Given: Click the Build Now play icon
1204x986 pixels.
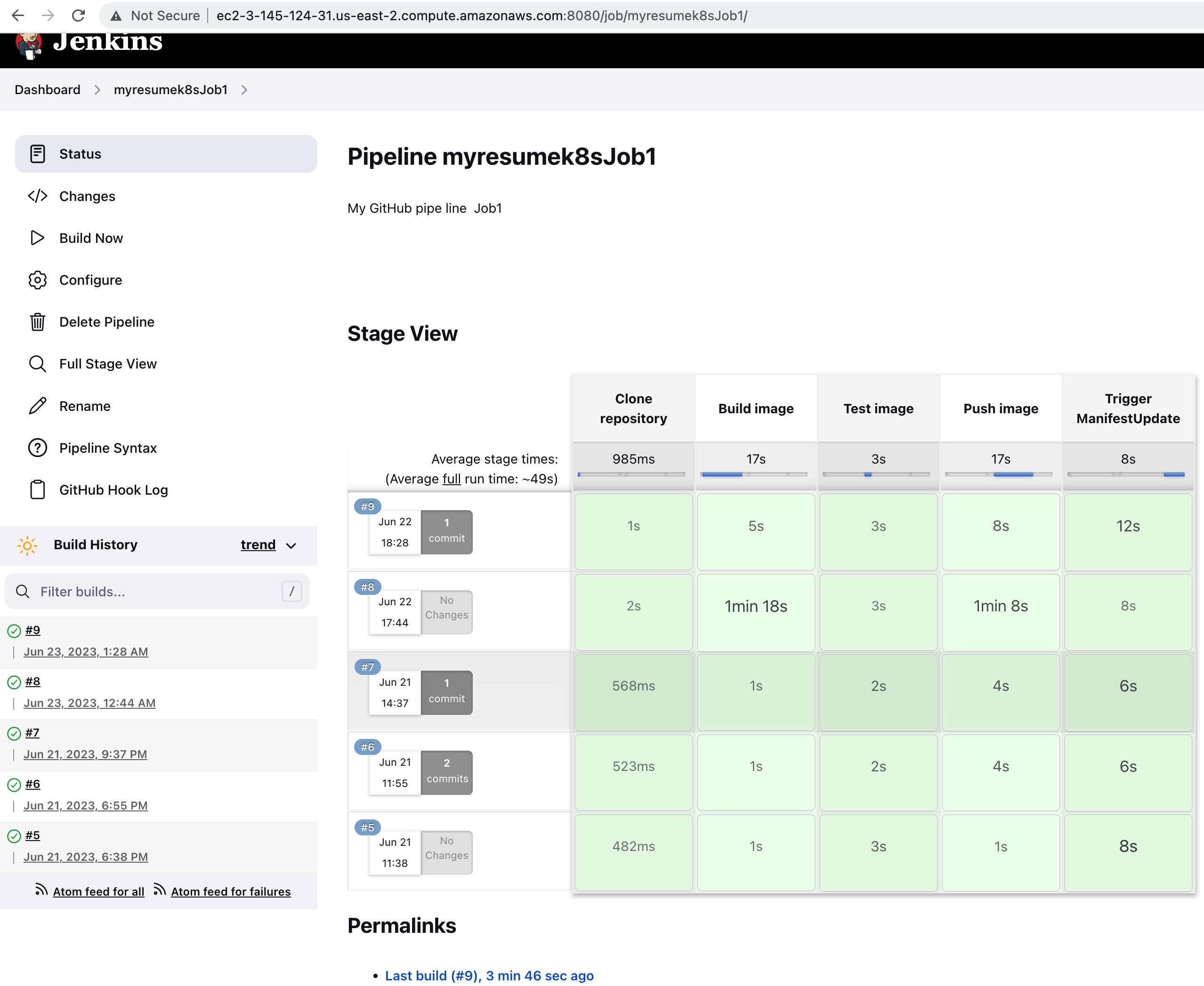Looking at the screenshot, I should (x=38, y=238).
